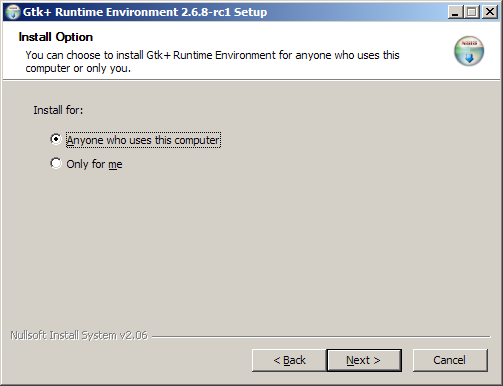Screen dimensions: 503x386
Task: Click the 'Install for:' label
Action: tap(58, 110)
